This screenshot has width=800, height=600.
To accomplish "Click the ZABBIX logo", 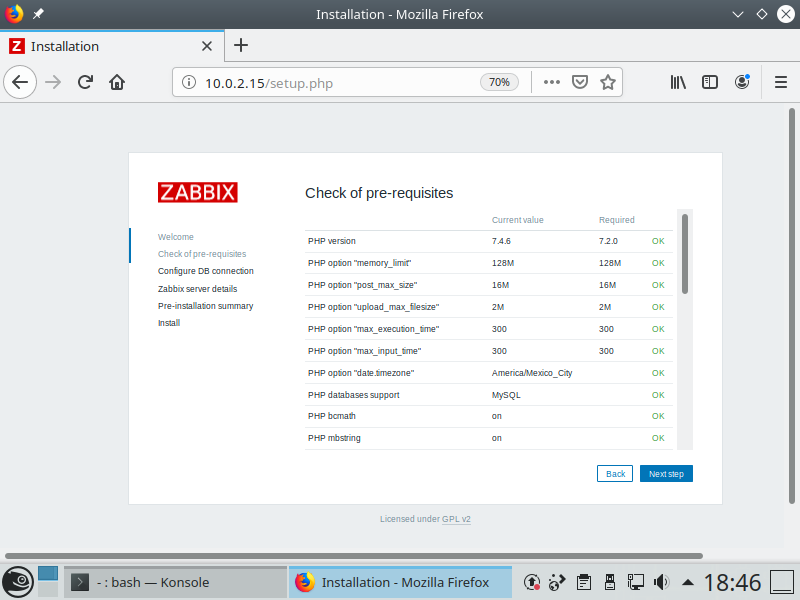I will click(197, 192).
